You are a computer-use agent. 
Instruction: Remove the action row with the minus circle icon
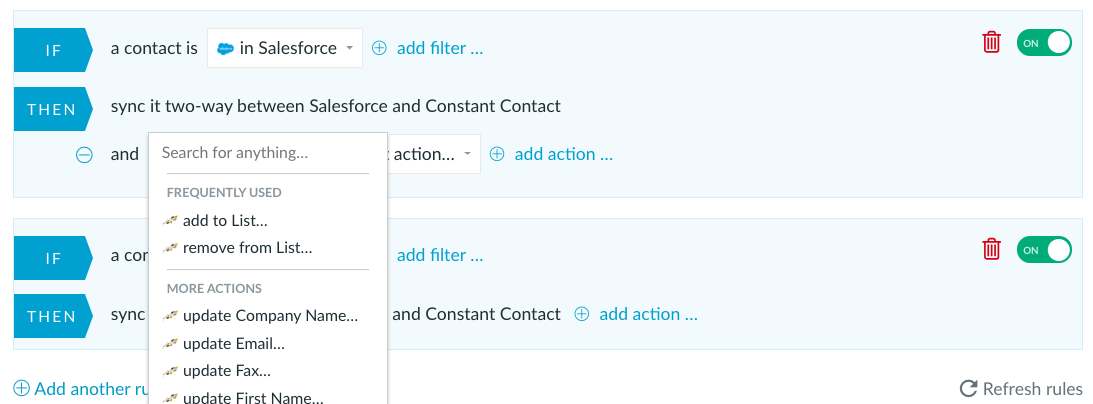84,155
